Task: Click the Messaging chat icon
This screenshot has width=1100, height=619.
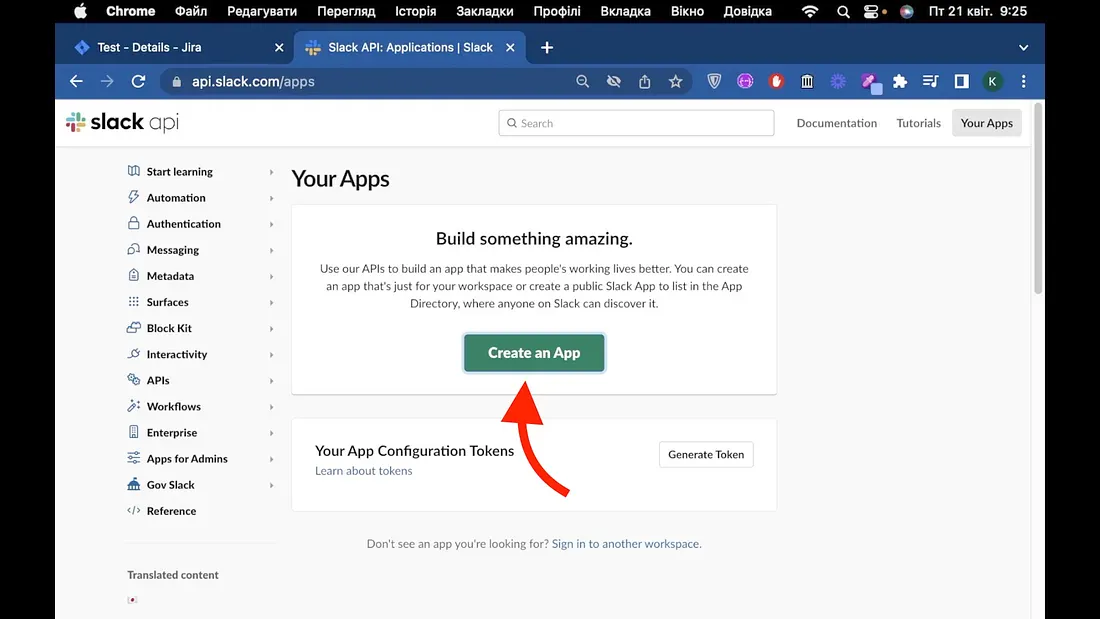Action: (x=133, y=249)
